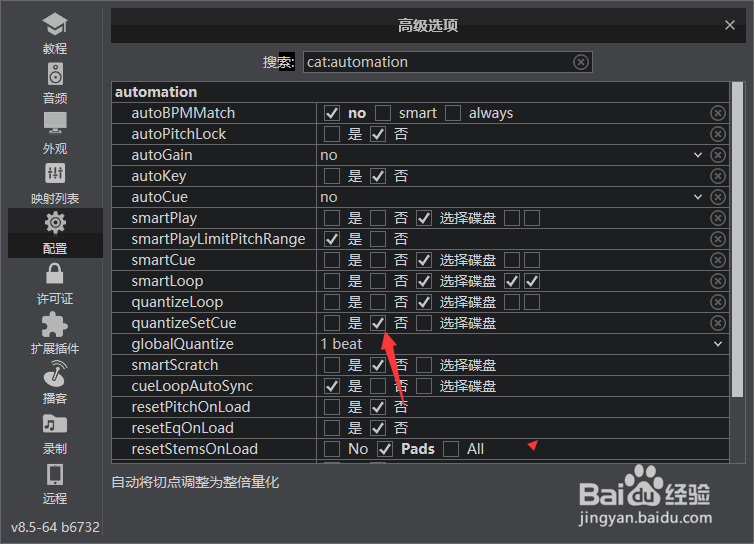Viewport: 754px width, 544px height.
Task: Reset autoPitchLock to default
Action: pos(718,134)
